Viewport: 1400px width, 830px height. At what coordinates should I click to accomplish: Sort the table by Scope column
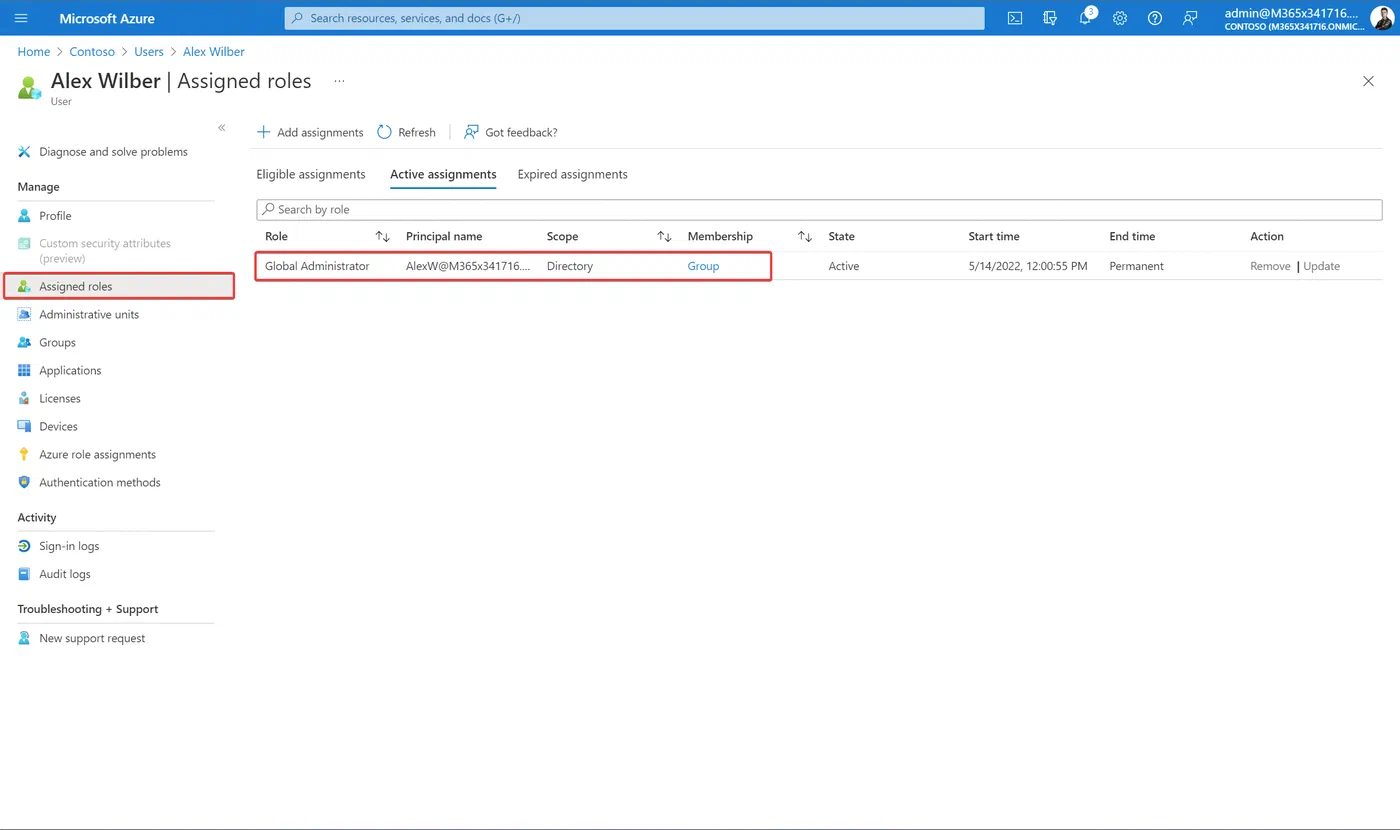[664, 237]
